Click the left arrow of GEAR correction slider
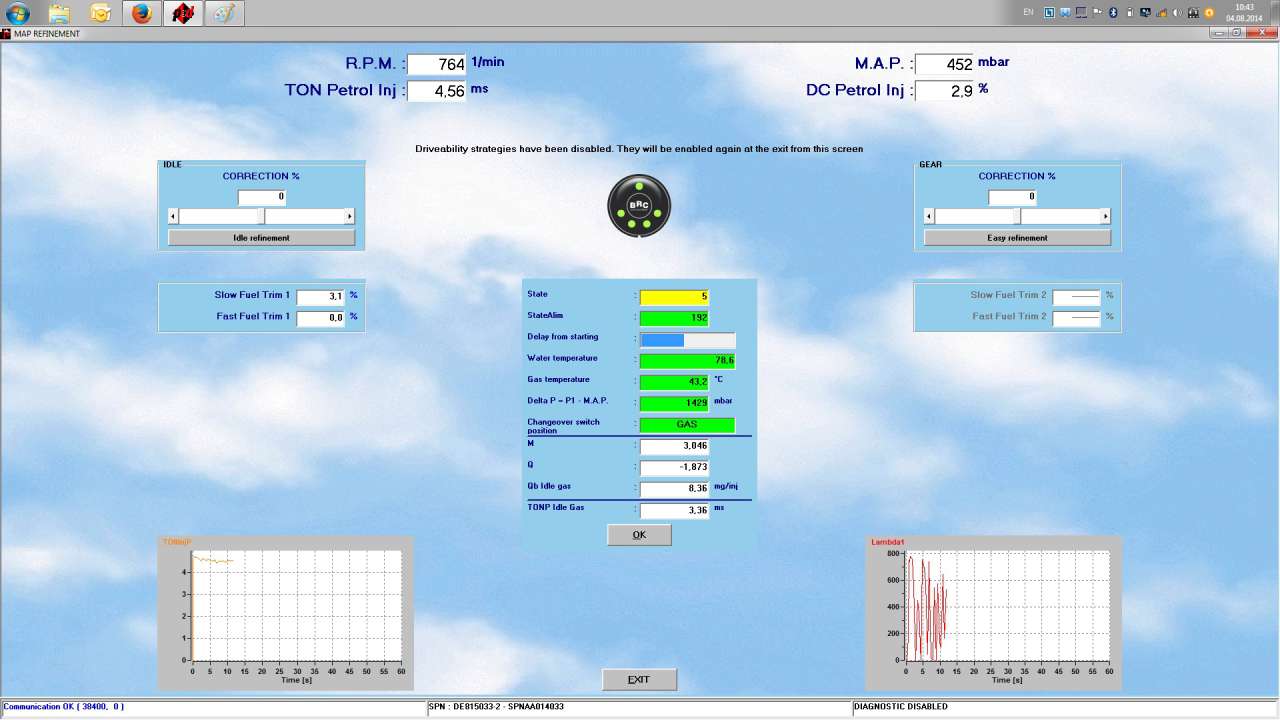 coord(929,216)
